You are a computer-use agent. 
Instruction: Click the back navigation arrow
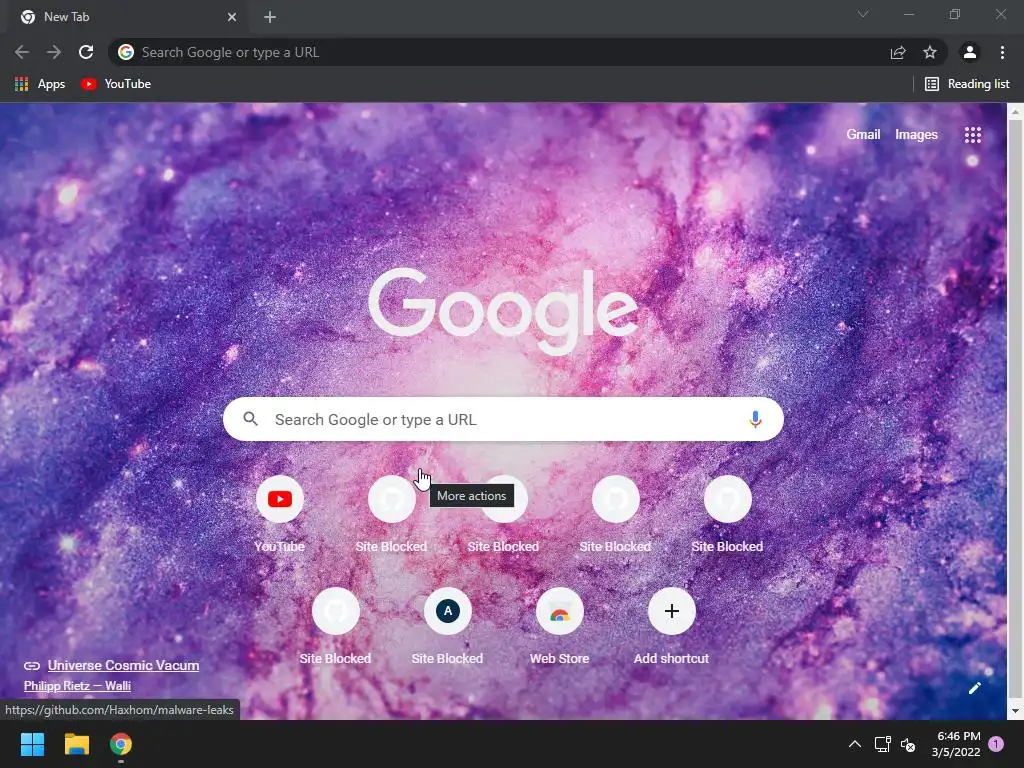tap(22, 52)
